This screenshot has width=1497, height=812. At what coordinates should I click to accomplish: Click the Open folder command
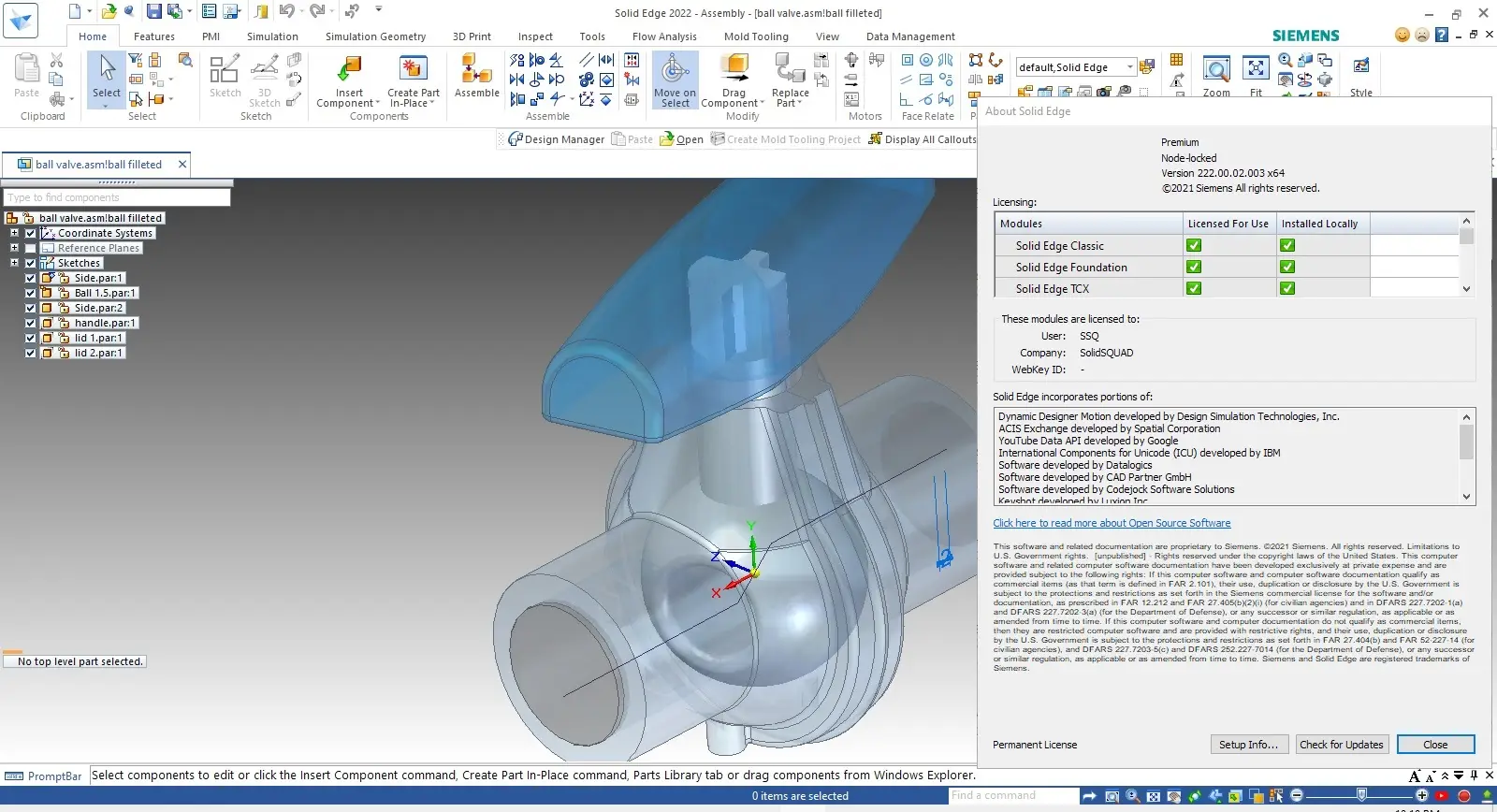pyautogui.click(x=682, y=139)
